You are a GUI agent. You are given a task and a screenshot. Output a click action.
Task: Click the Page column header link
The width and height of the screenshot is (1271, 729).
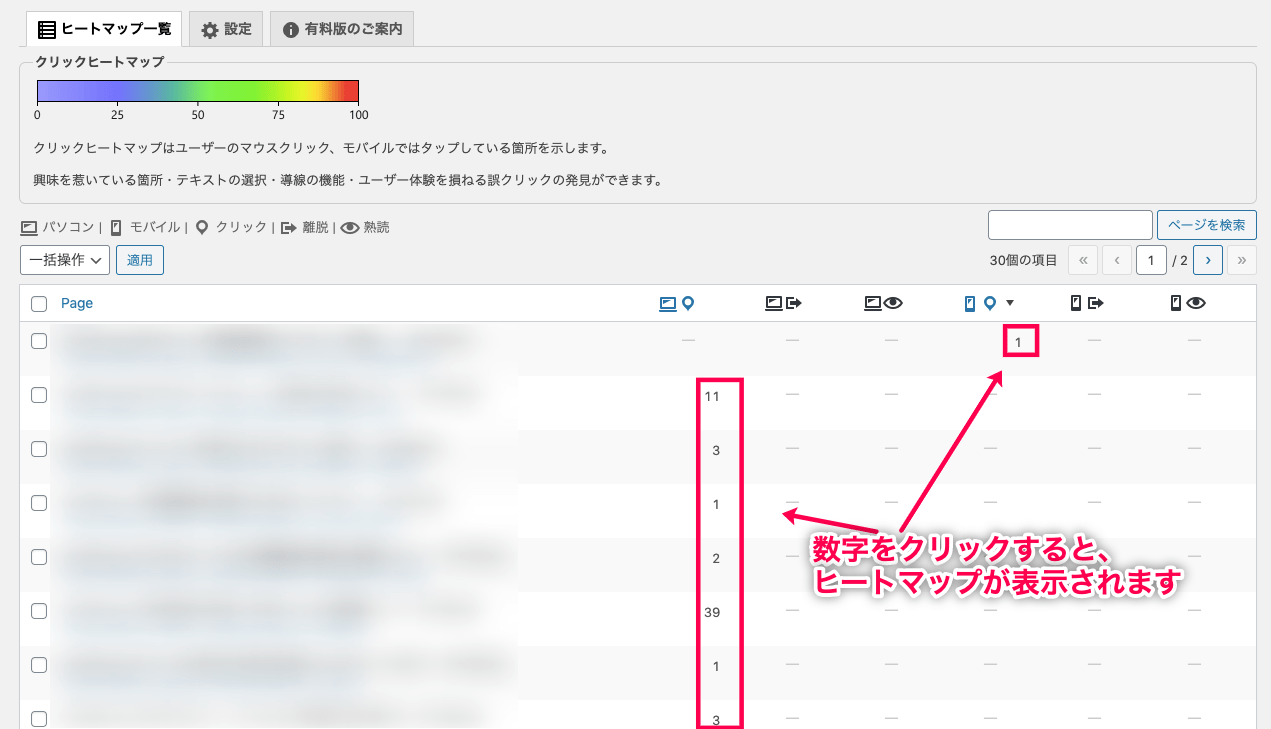[x=77, y=303]
